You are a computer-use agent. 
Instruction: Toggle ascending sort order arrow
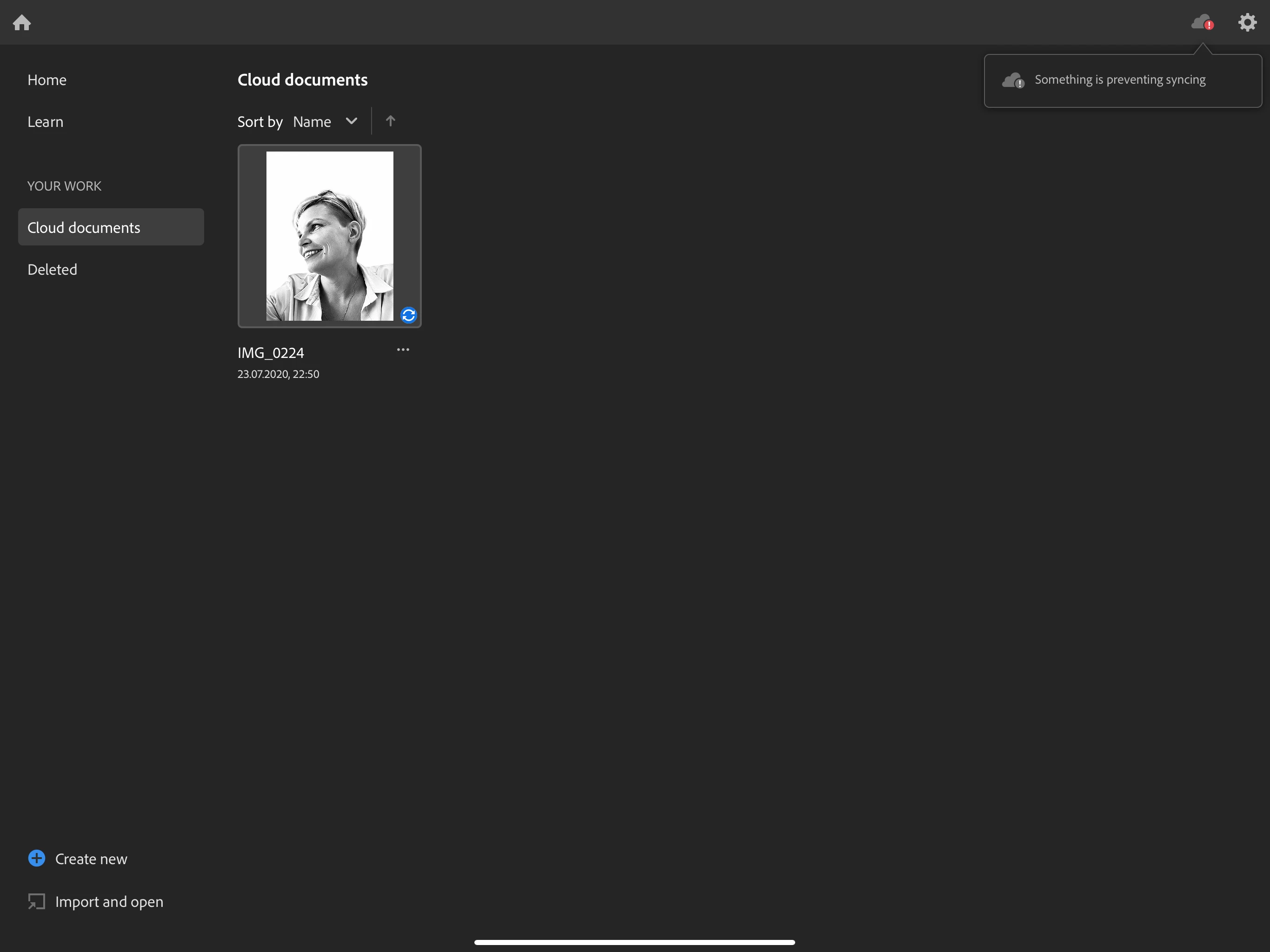click(391, 121)
